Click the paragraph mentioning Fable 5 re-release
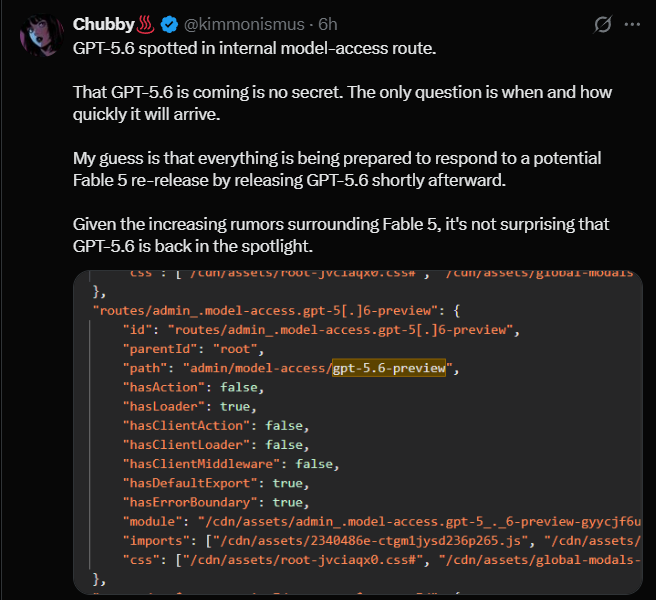This screenshot has width=656, height=600. pos(337,169)
